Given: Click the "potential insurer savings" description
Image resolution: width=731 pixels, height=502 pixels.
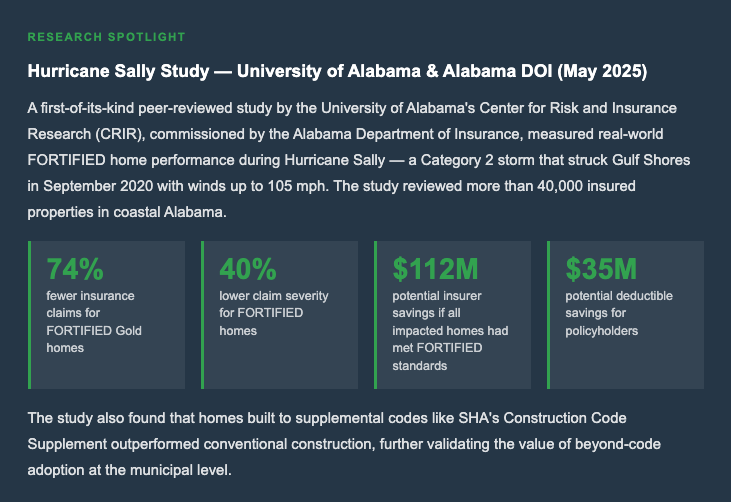Looking at the screenshot, I should [451, 331].
